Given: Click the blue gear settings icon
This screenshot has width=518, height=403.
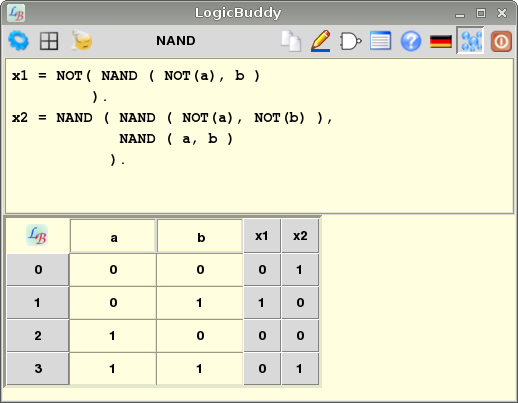Looking at the screenshot, I should click(18, 41).
